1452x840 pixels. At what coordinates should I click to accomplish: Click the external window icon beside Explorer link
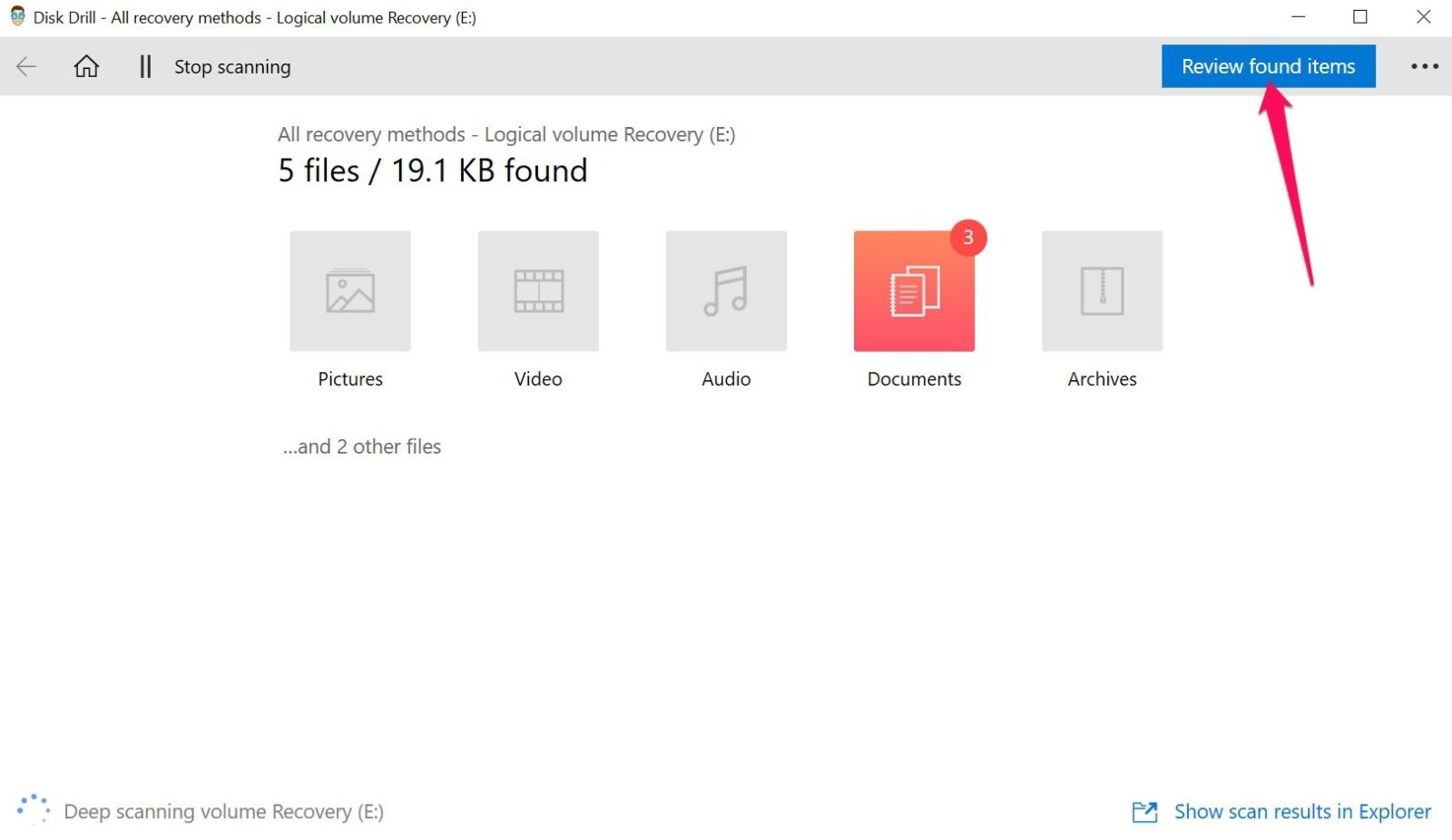[x=1146, y=811]
